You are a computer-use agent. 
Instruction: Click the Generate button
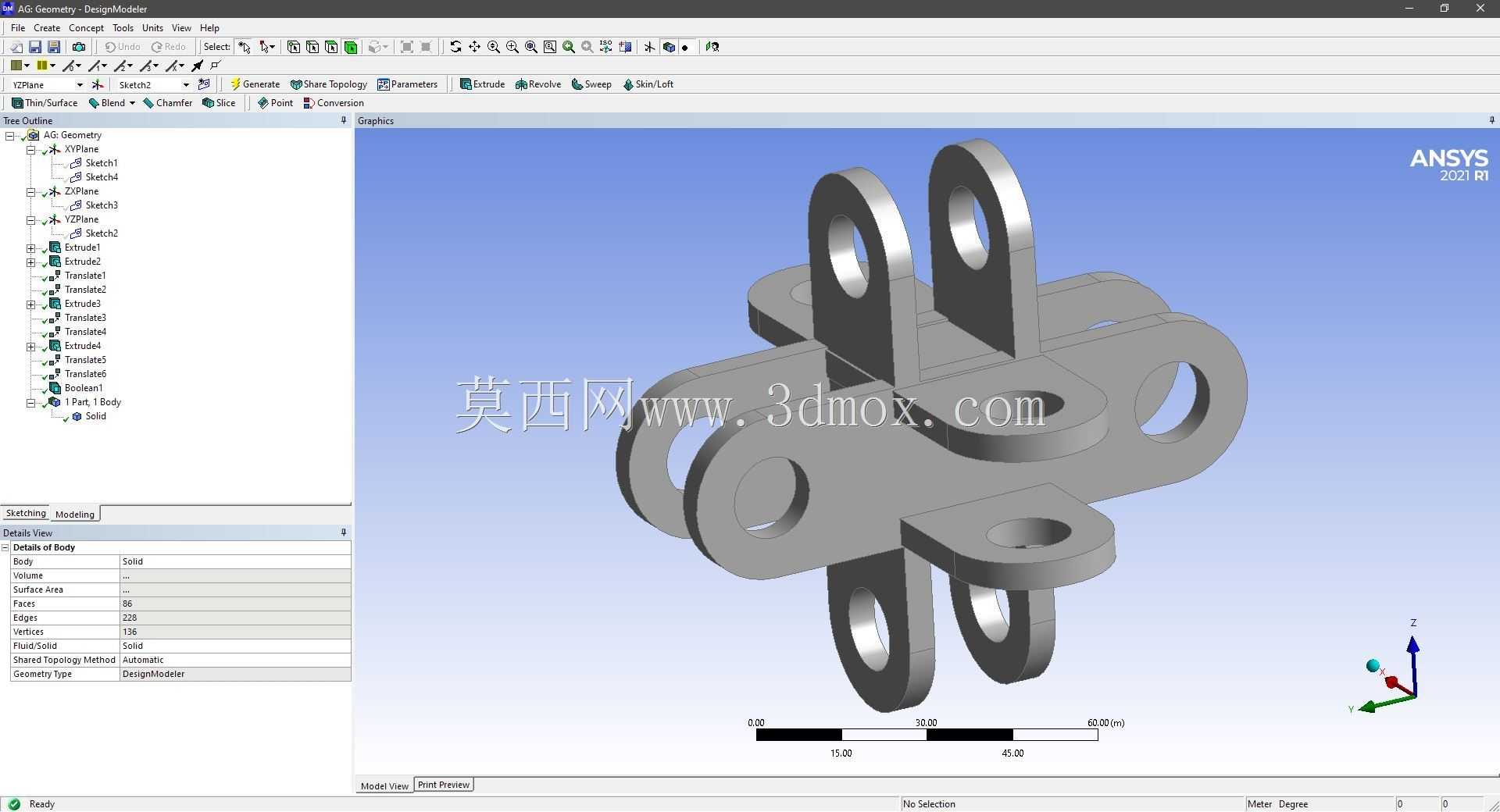tap(255, 84)
